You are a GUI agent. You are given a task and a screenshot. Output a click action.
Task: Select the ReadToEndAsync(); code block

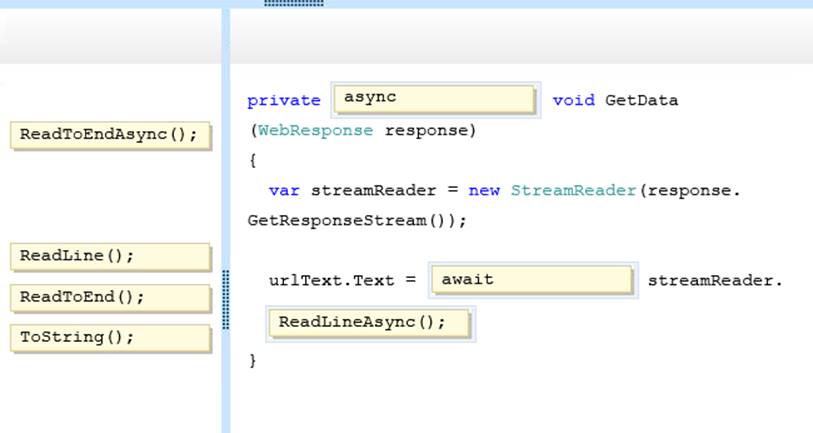click(110, 135)
